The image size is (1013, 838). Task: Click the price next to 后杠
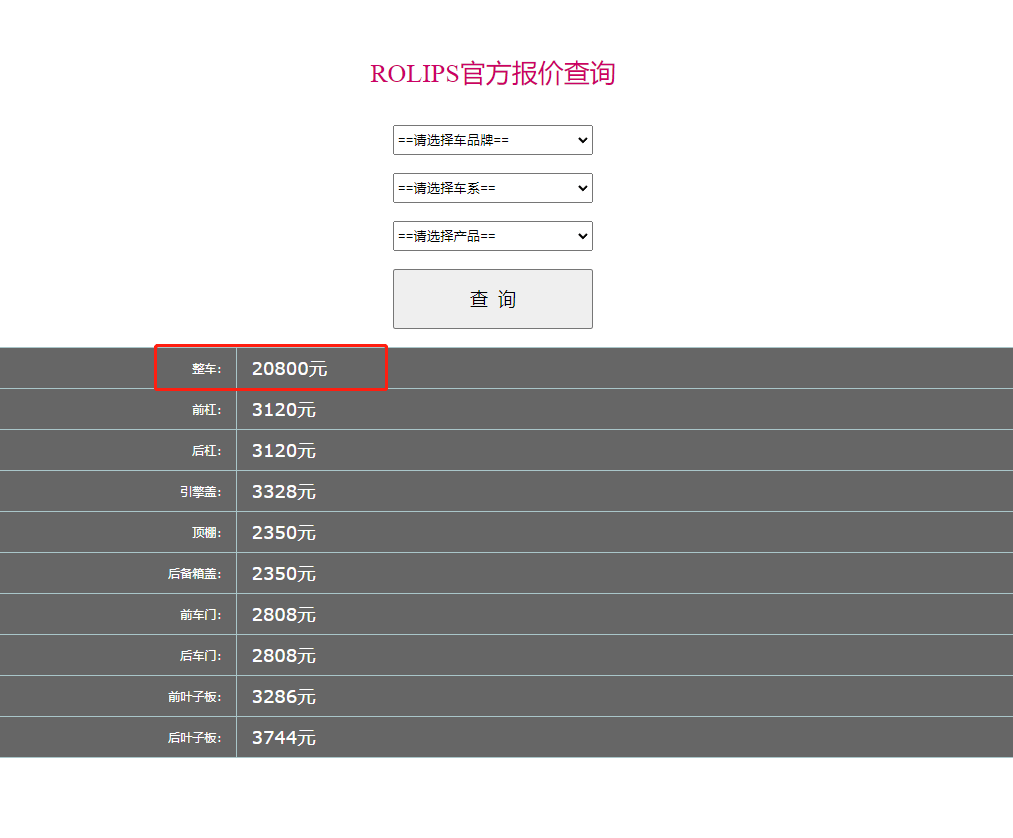pos(284,451)
